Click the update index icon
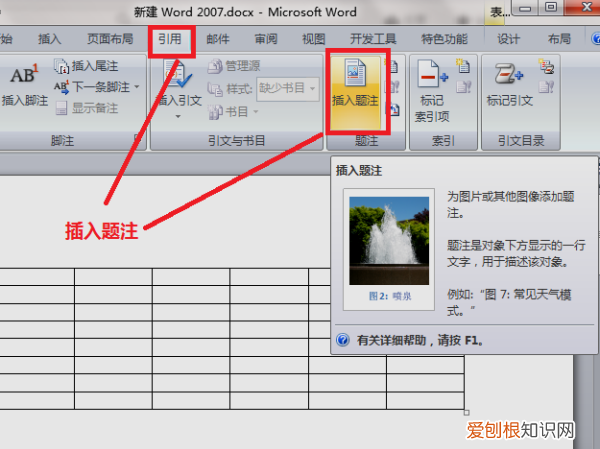The height and width of the screenshot is (449, 600). pos(463,87)
